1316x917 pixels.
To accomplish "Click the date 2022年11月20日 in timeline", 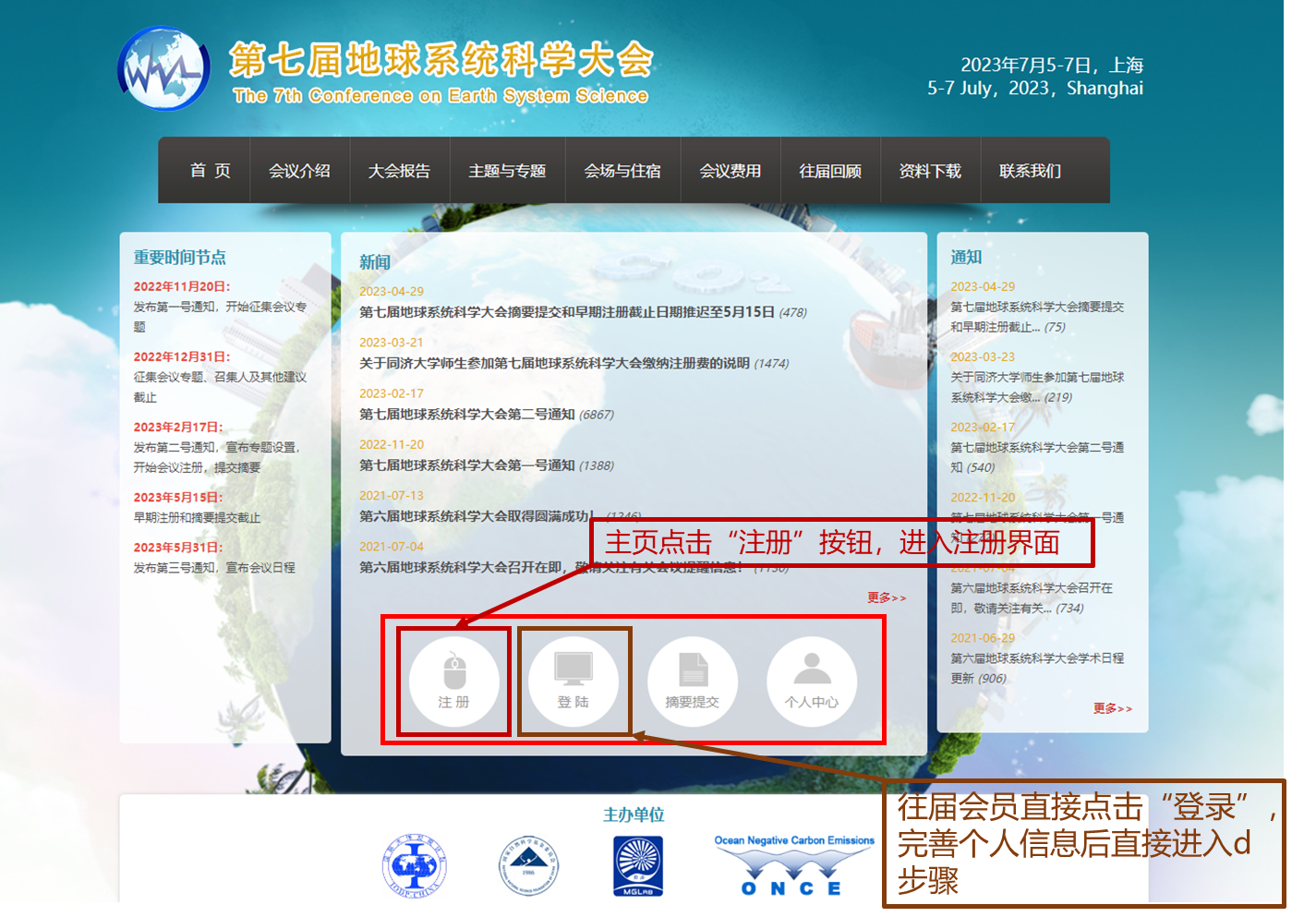I will (x=182, y=286).
